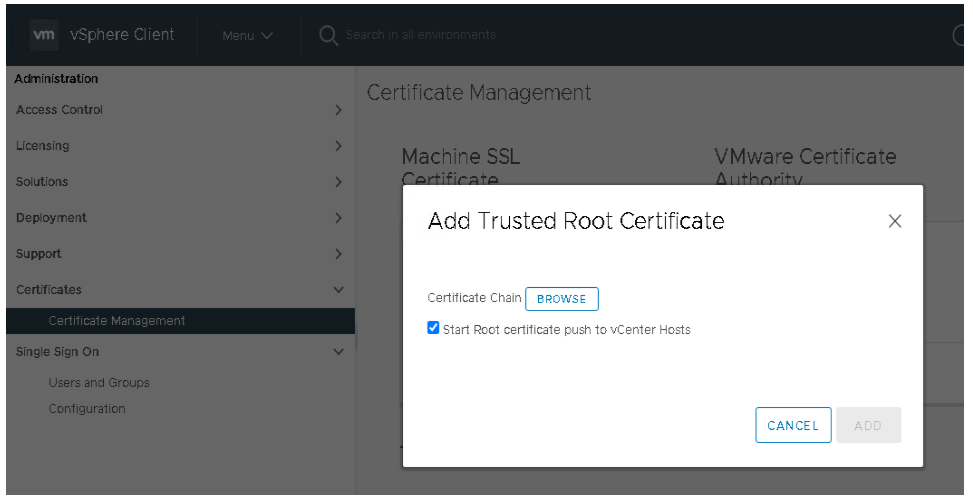973x503 pixels.
Task: Focus the Search in all environments field
Action: point(421,35)
